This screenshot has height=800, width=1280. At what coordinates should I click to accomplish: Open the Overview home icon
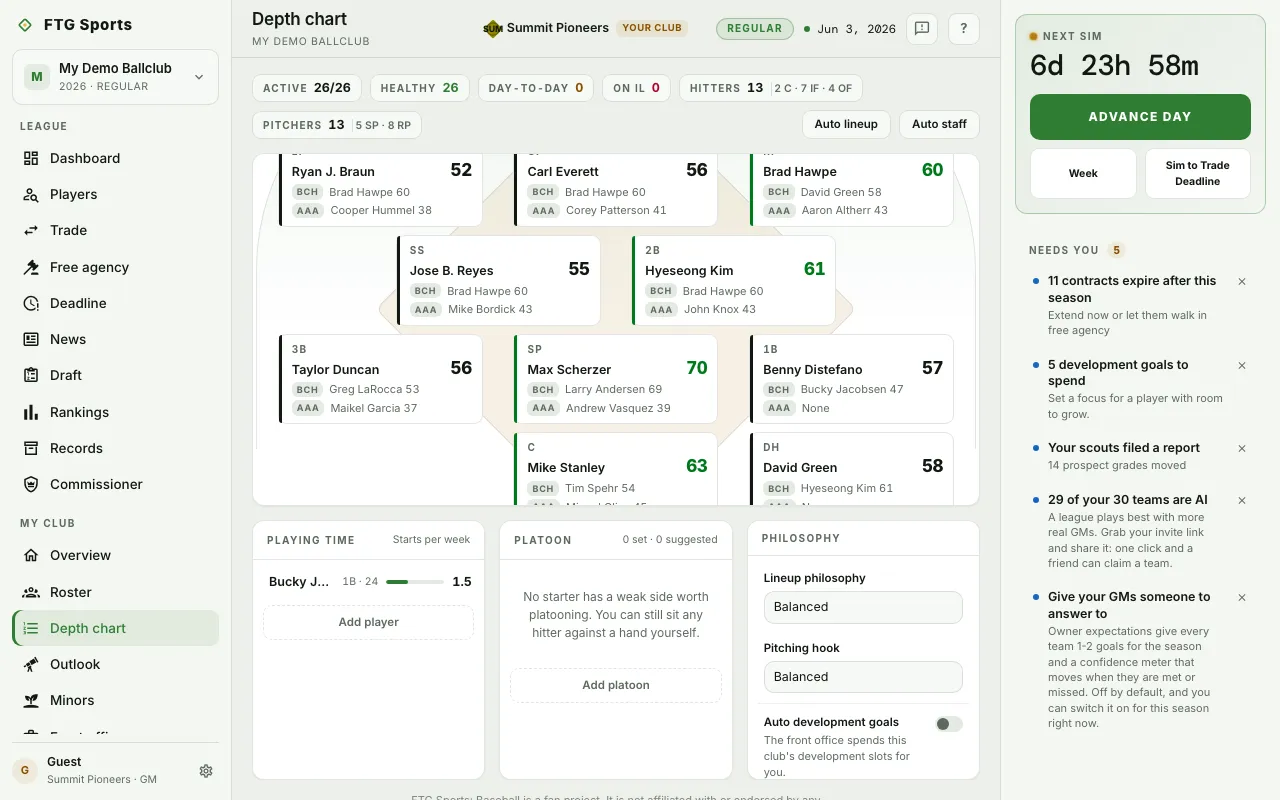pyautogui.click(x=31, y=555)
